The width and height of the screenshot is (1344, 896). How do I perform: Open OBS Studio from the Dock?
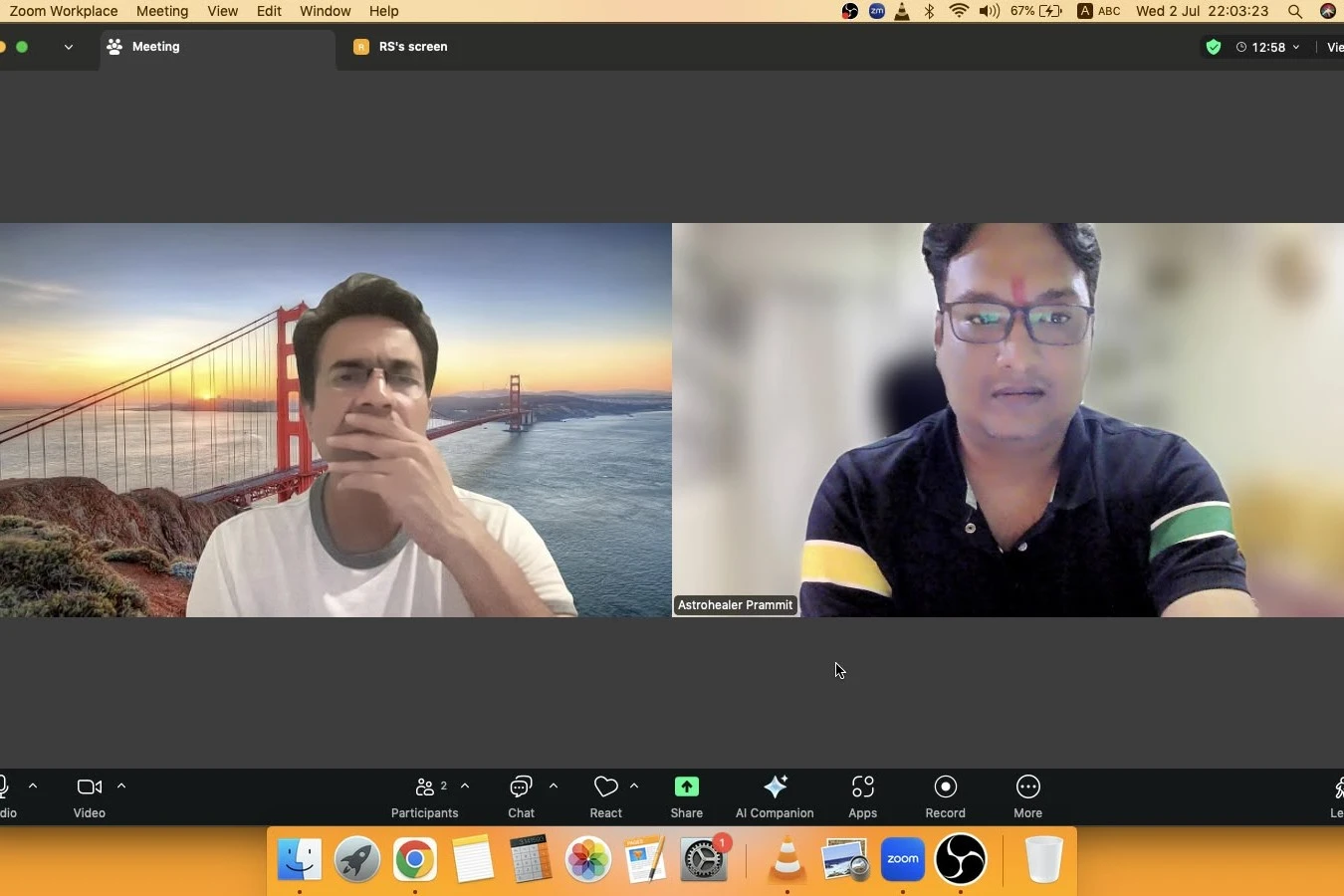coord(961,858)
